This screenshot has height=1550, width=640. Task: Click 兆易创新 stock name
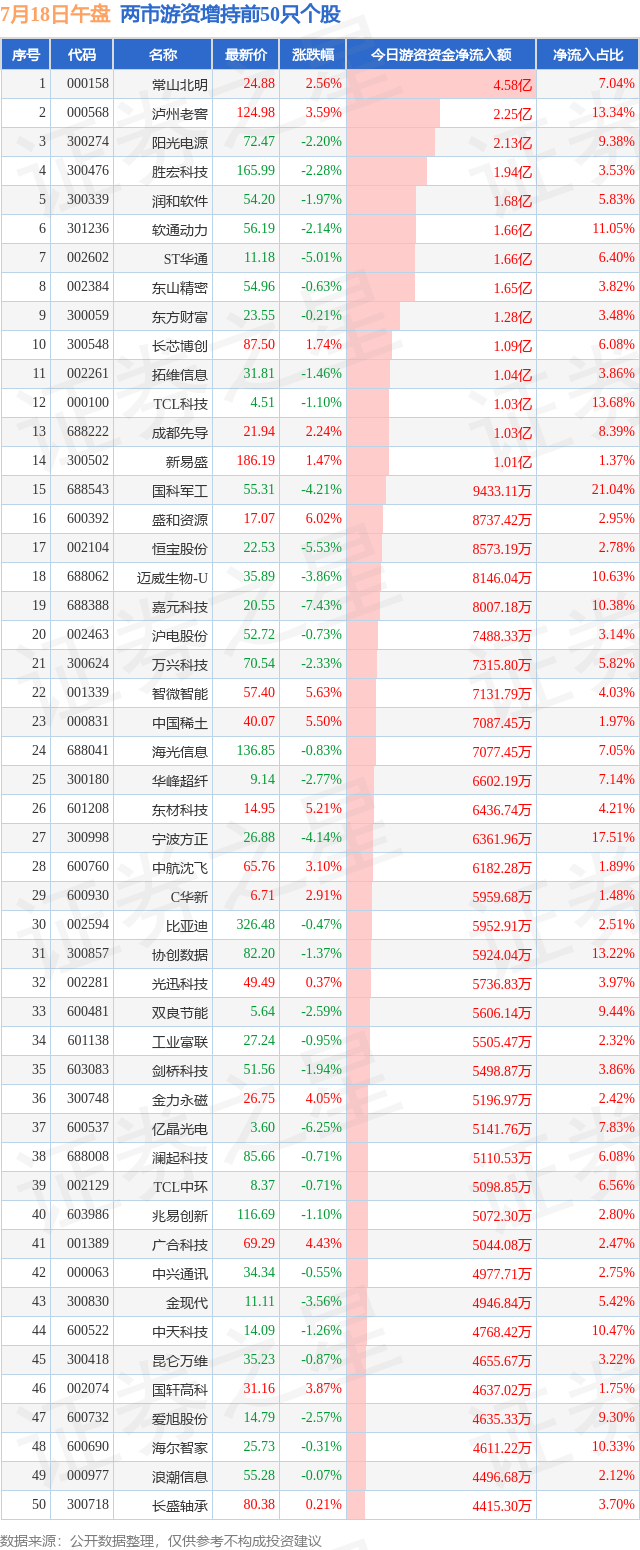point(180,1216)
